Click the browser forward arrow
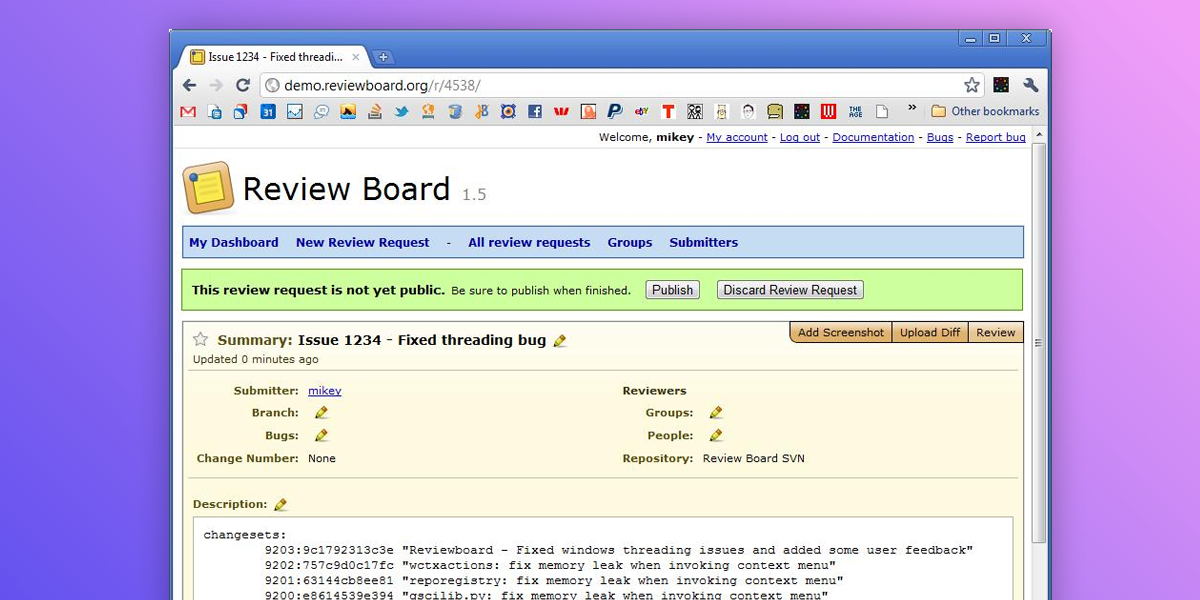Viewport: 1200px width, 600px height. coord(216,85)
